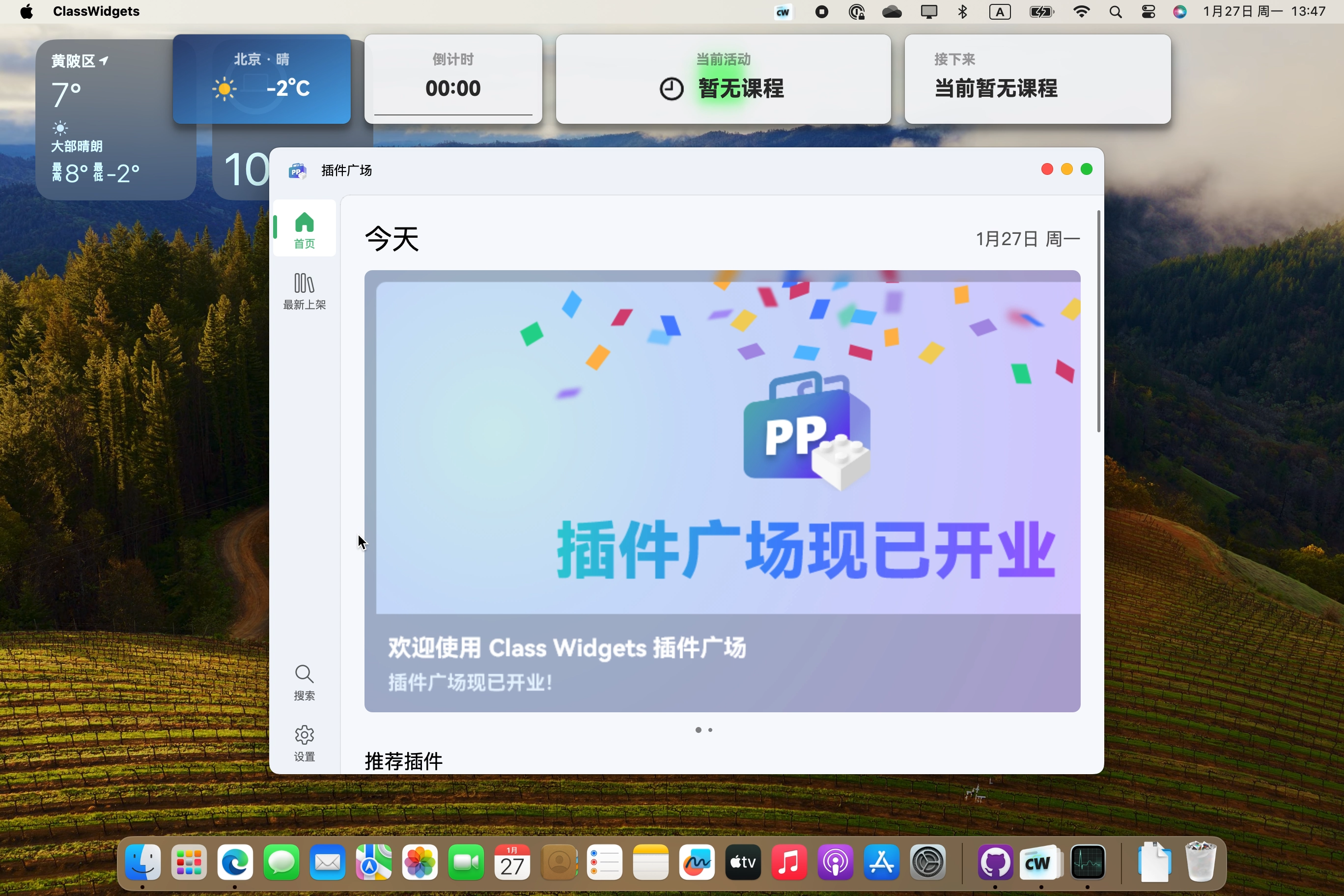The image size is (1344, 896).
Task: Click the Wi-Fi icon in the menu bar
Action: (1081, 11)
